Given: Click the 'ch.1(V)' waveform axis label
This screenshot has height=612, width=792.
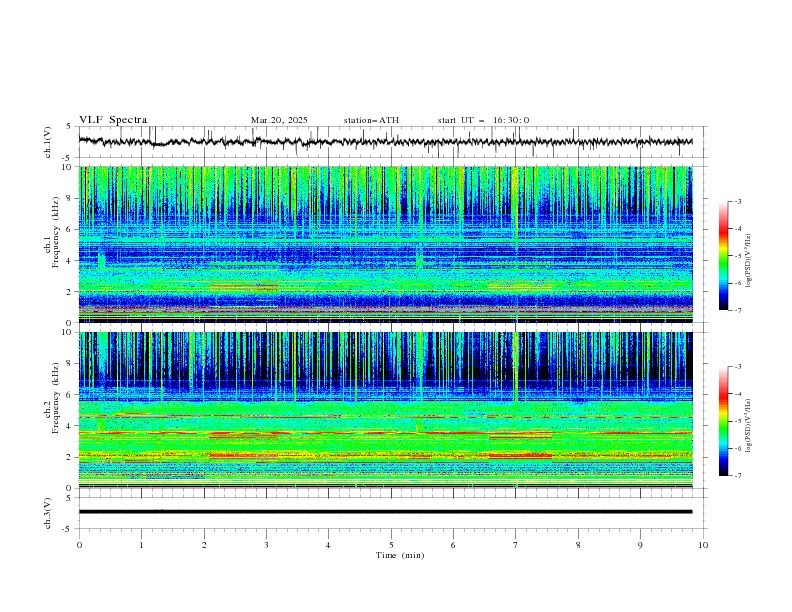Looking at the screenshot, I should (48, 142).
